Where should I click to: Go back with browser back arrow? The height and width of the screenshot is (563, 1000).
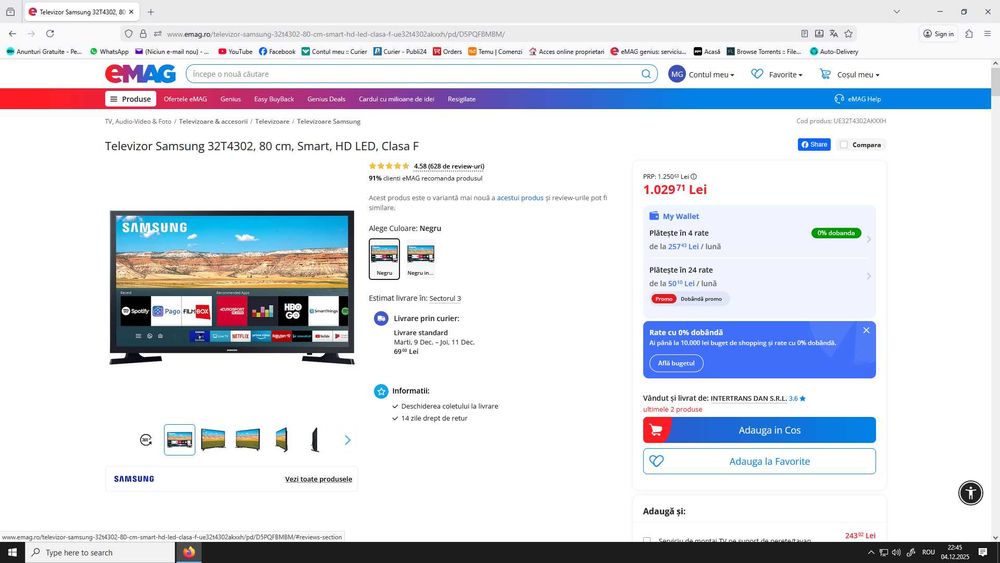(x=13, y=34)
